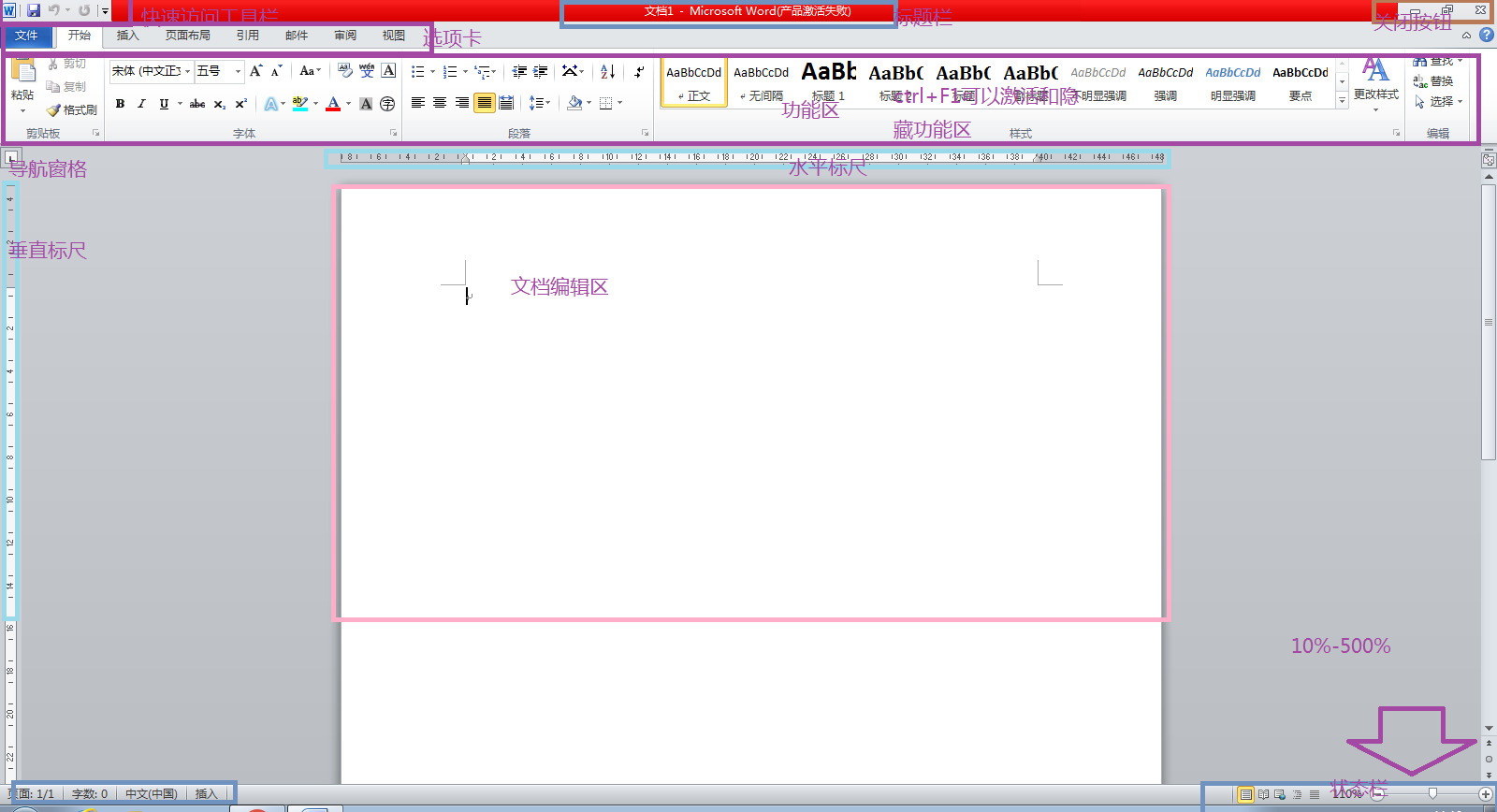The height and width of the screenshot is (812, 1497).
Task: Apply strikethrough formatting
Action: 197,104
